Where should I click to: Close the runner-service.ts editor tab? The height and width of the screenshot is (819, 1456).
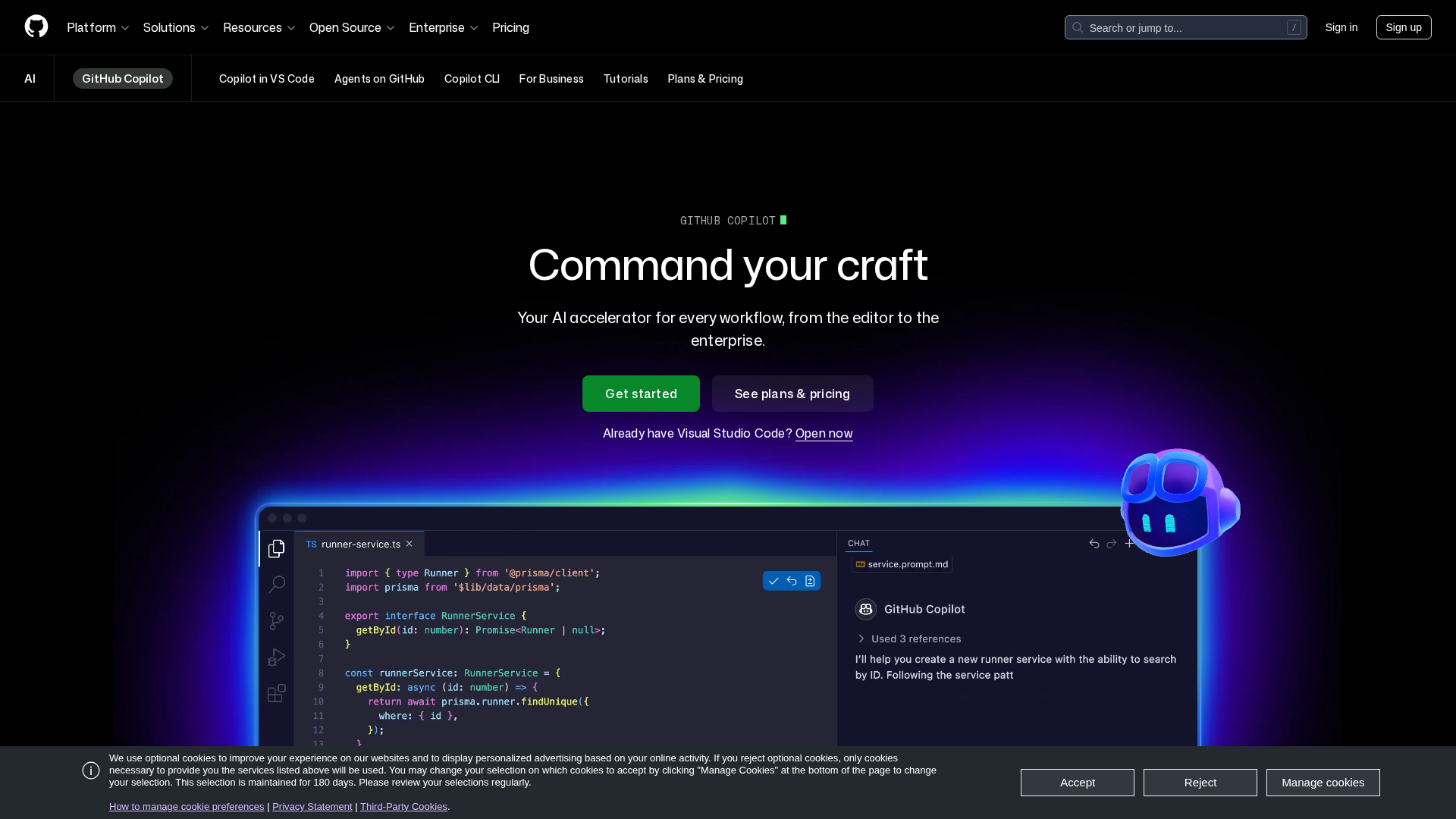coord(409,544)
